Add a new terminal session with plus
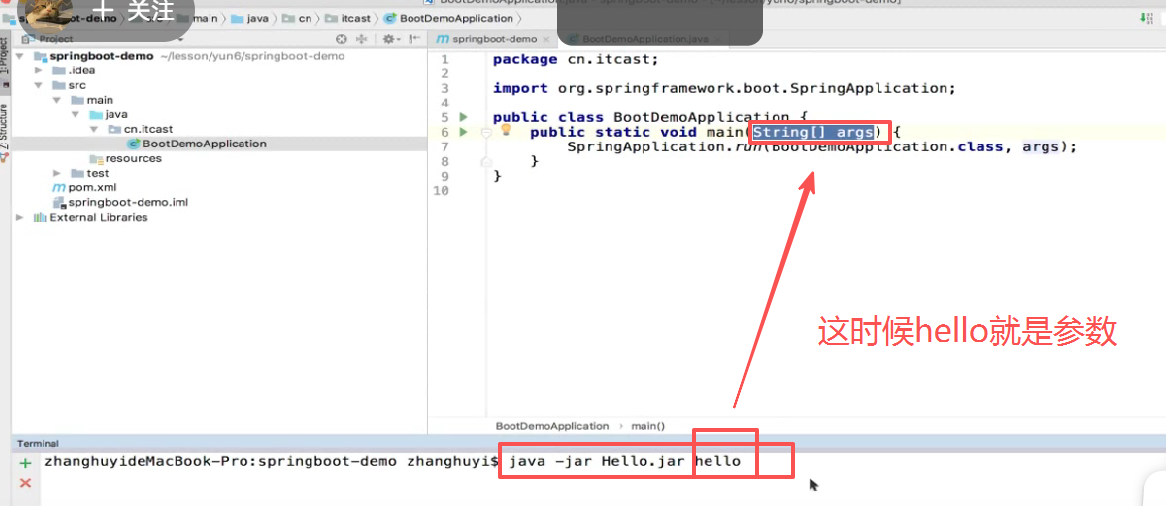Screen dimensions: 1166x506 pyautogui.click(x=25, y=463)
